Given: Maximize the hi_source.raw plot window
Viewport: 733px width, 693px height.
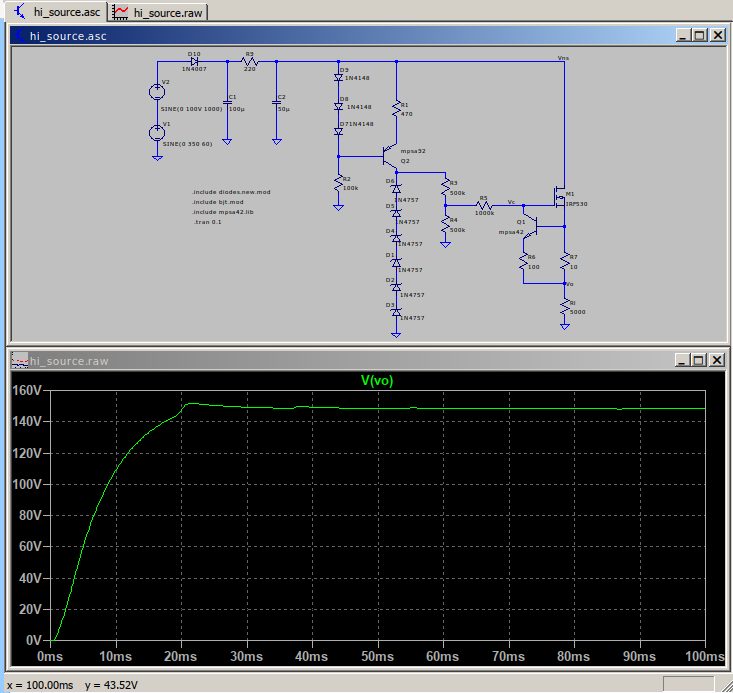Looking at the screenshot, I should 699,360.
